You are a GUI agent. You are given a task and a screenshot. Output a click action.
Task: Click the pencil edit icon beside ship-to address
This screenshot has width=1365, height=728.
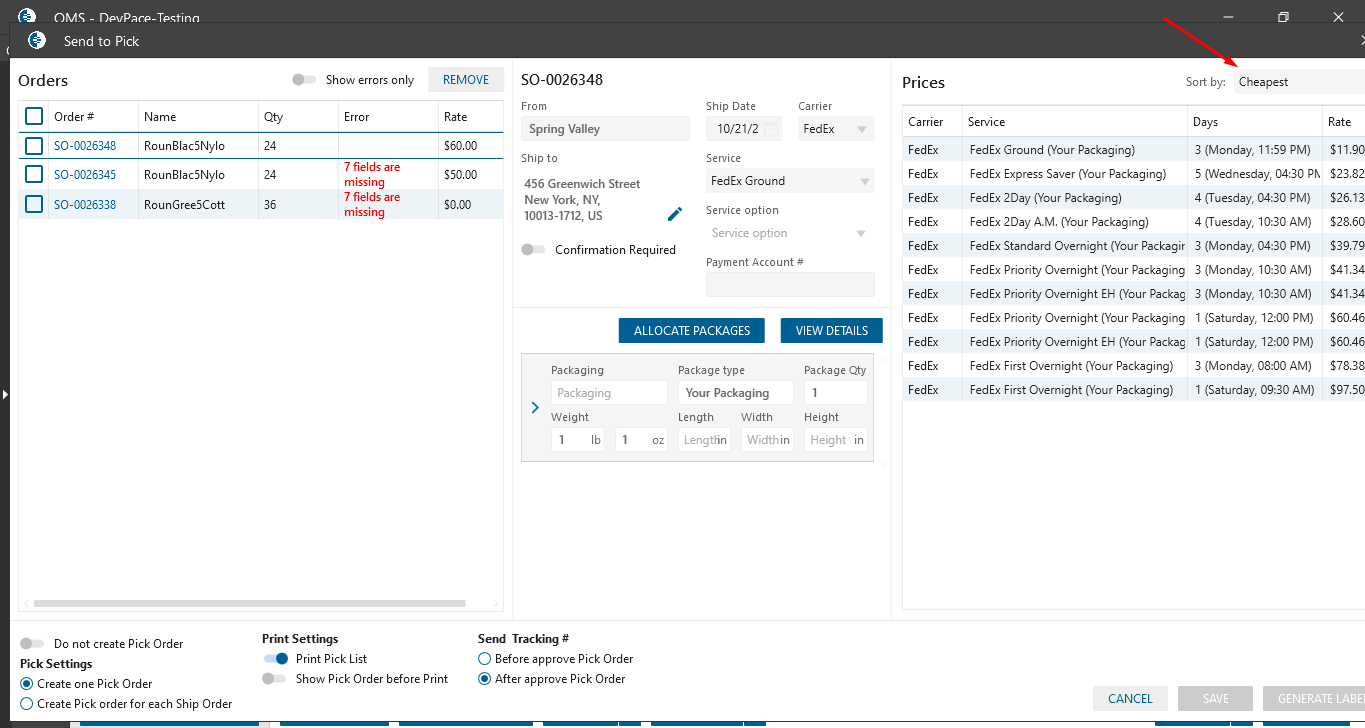click(x=675, y=214)
